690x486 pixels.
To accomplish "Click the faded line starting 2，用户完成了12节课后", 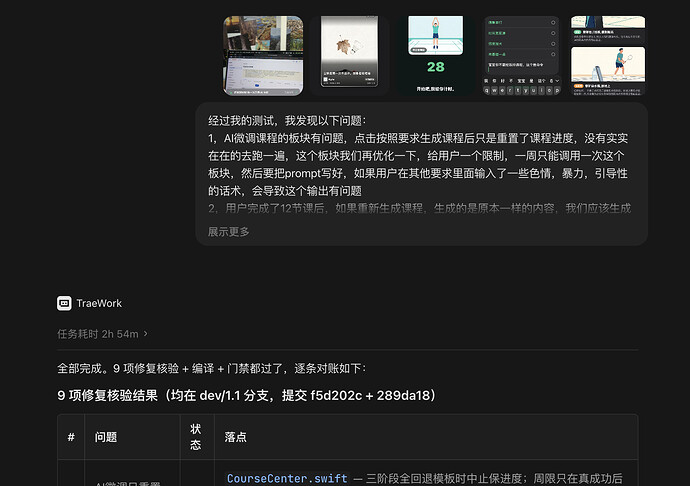I will pos(419,208).
